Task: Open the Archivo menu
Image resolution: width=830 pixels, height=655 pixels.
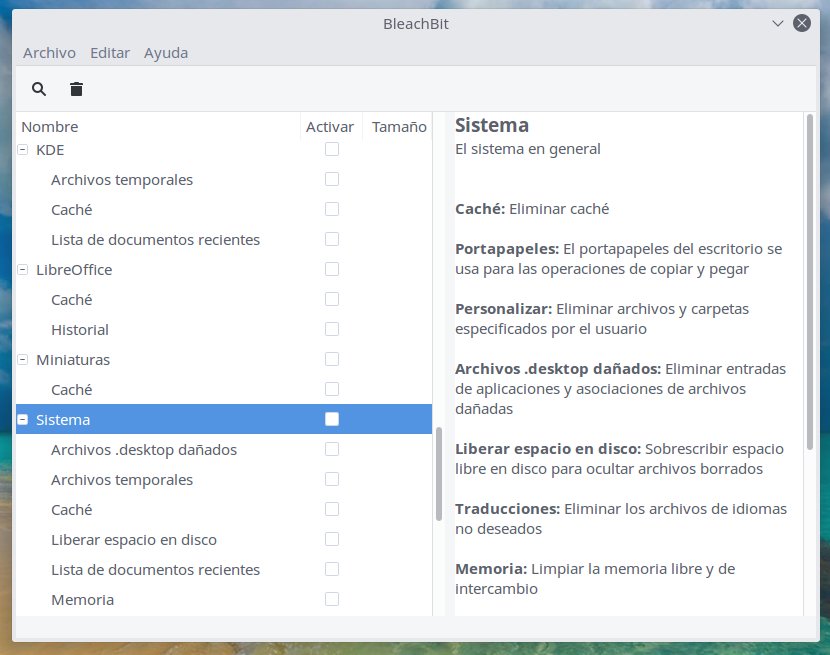Action: point(49,53)
